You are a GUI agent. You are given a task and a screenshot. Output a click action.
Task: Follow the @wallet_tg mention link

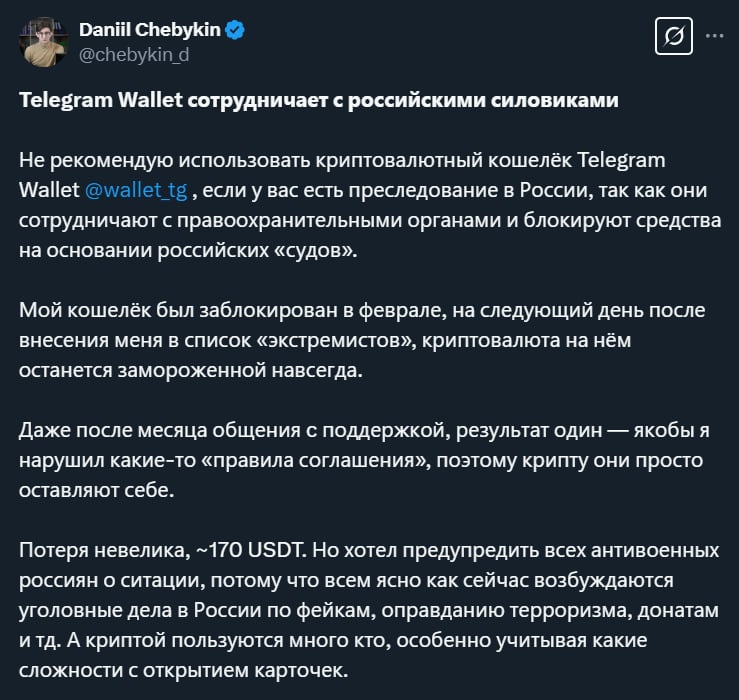[x=129, y=191]
